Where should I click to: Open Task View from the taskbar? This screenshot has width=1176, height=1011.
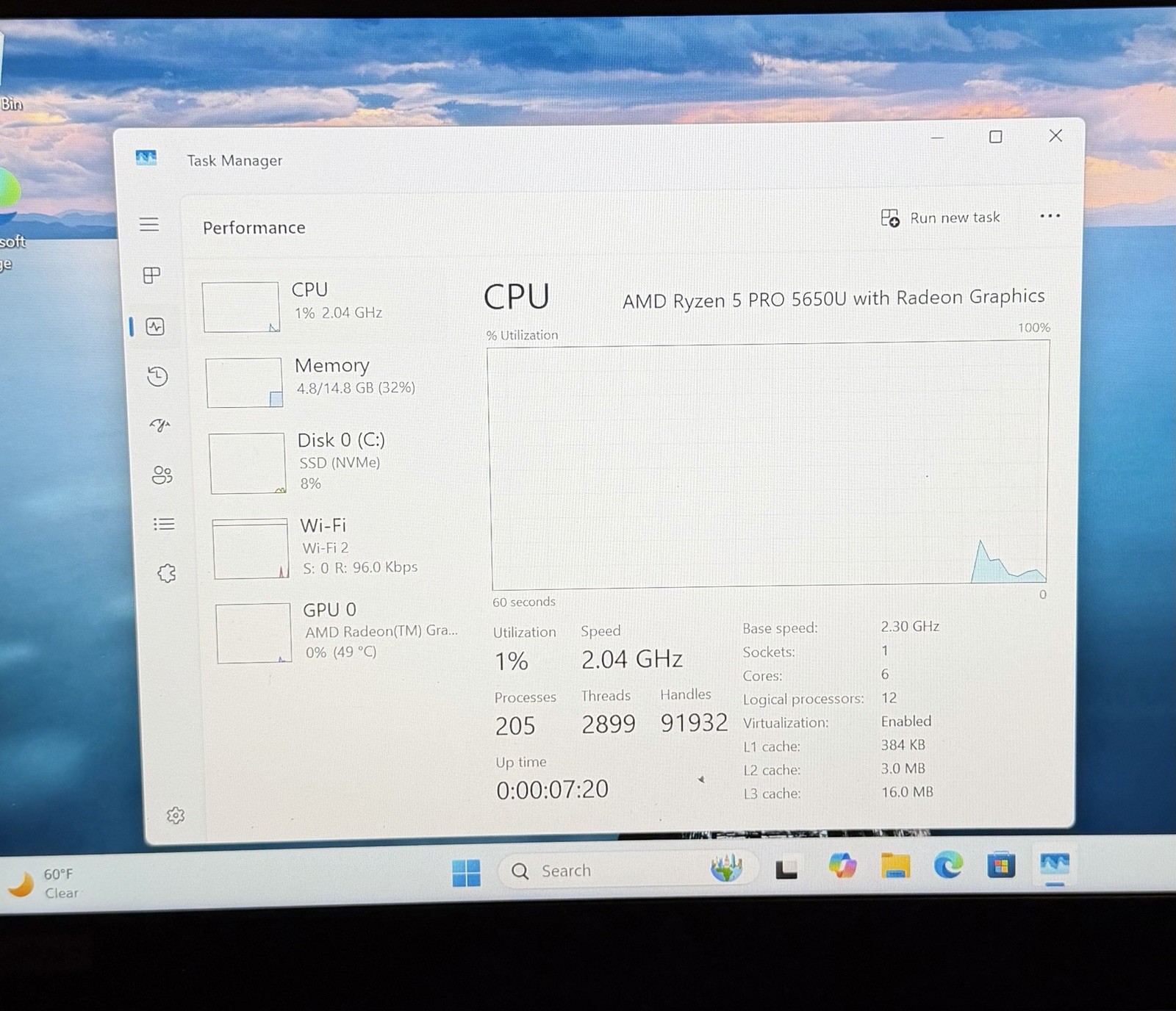[x=786, y=870]
